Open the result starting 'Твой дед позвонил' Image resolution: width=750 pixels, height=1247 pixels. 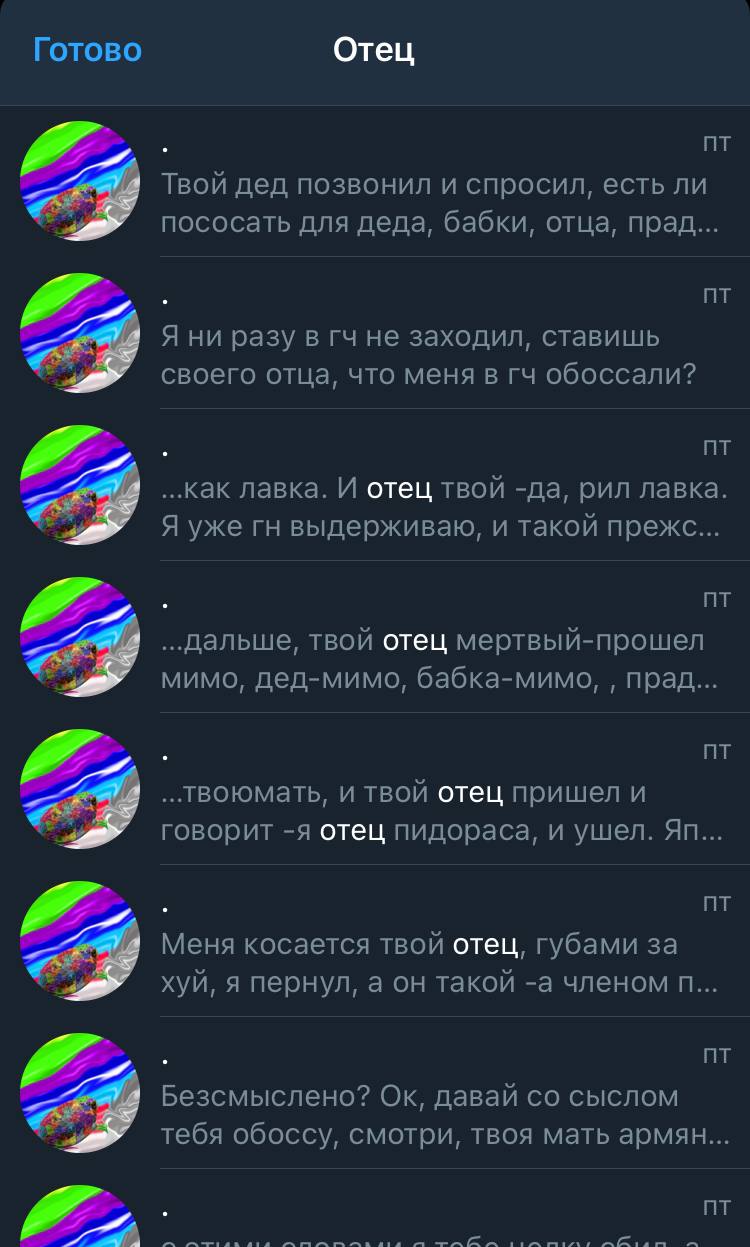tap(375, 181)
